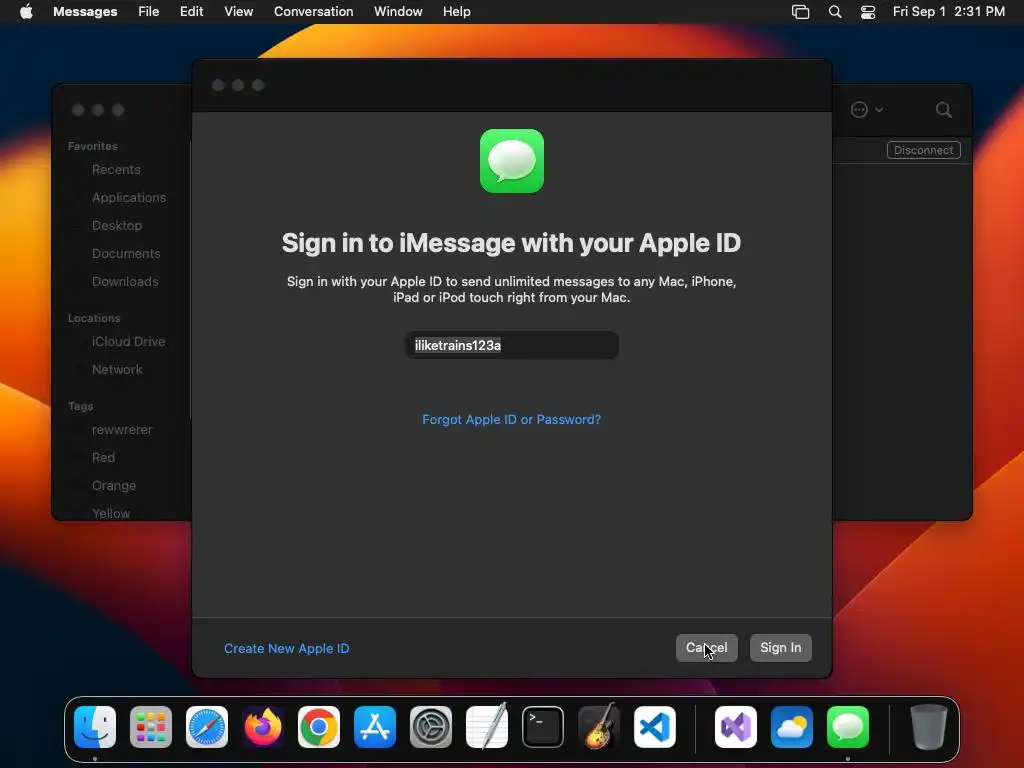Image resolution: width=1024 pixels, height=768 pixels.
Task: Open the Apple menu
Action: [x=26, y=11]
